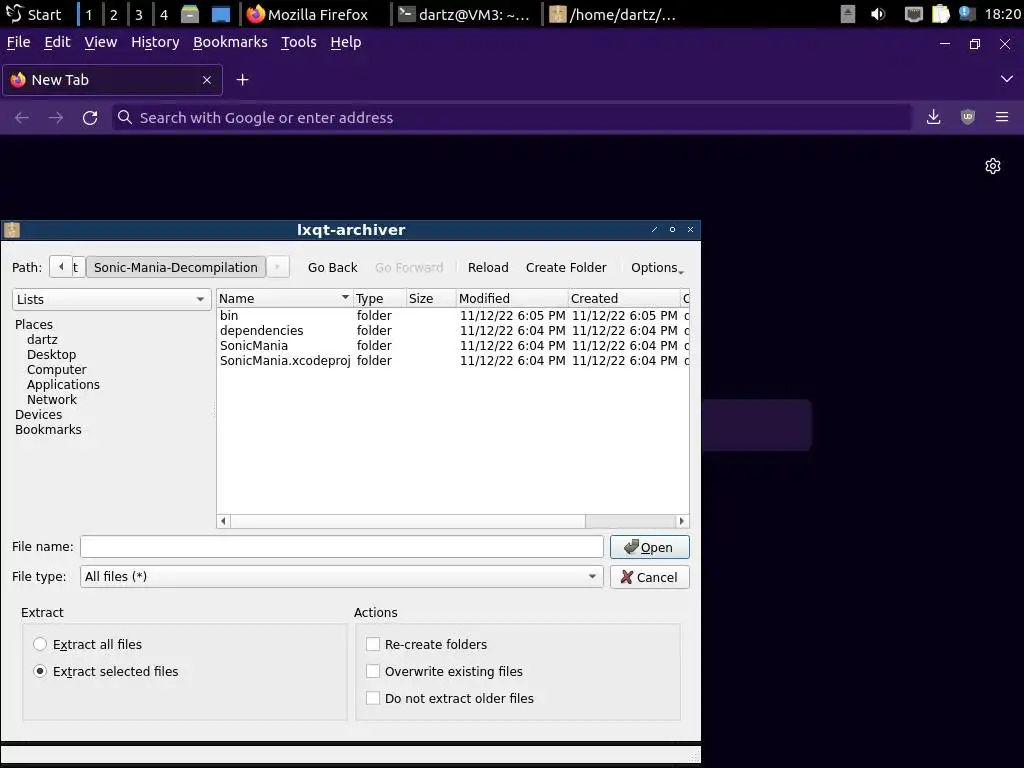Image resolution: width=1024 pixels, height=768 pixels.
Task: Close the New Tab tab
Action: point(207,80)
